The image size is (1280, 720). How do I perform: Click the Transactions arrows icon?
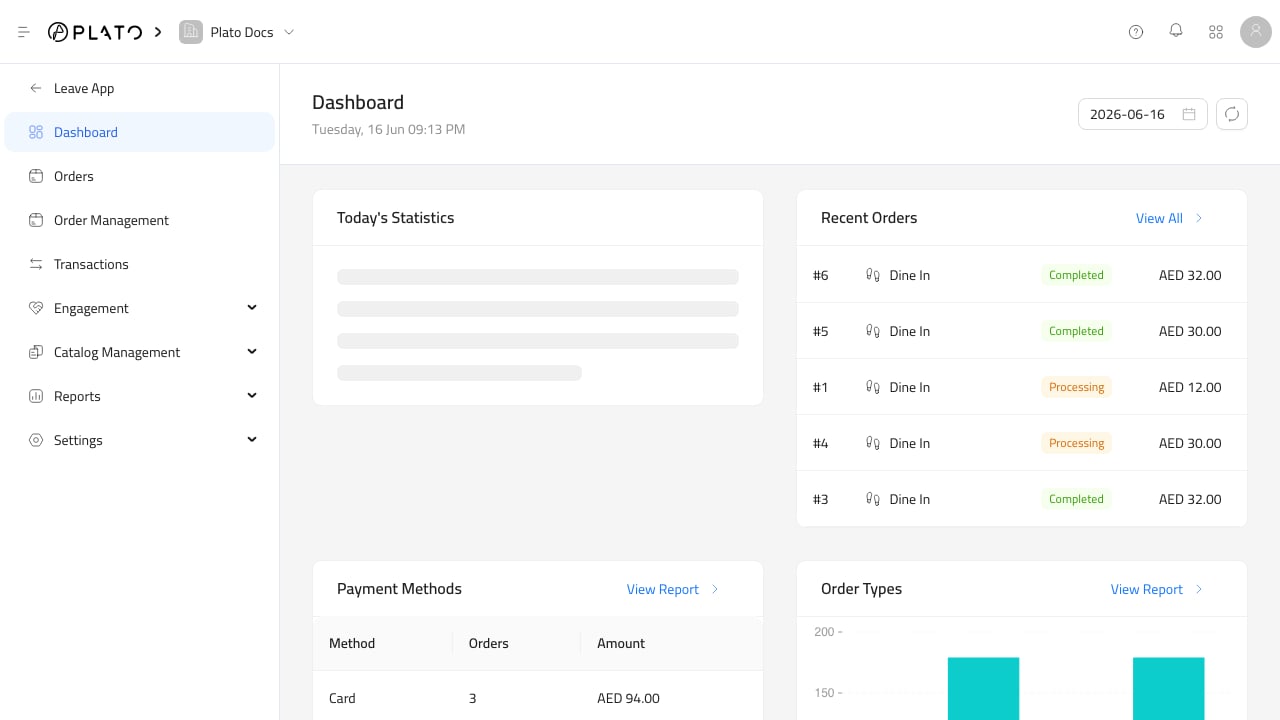(x=36, y=264)
